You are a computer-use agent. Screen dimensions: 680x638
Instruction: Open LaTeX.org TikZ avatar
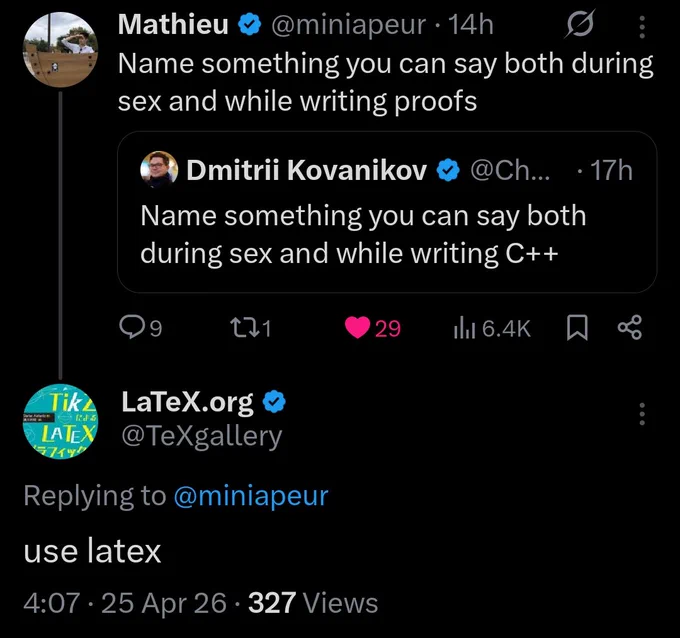[60, 422]
